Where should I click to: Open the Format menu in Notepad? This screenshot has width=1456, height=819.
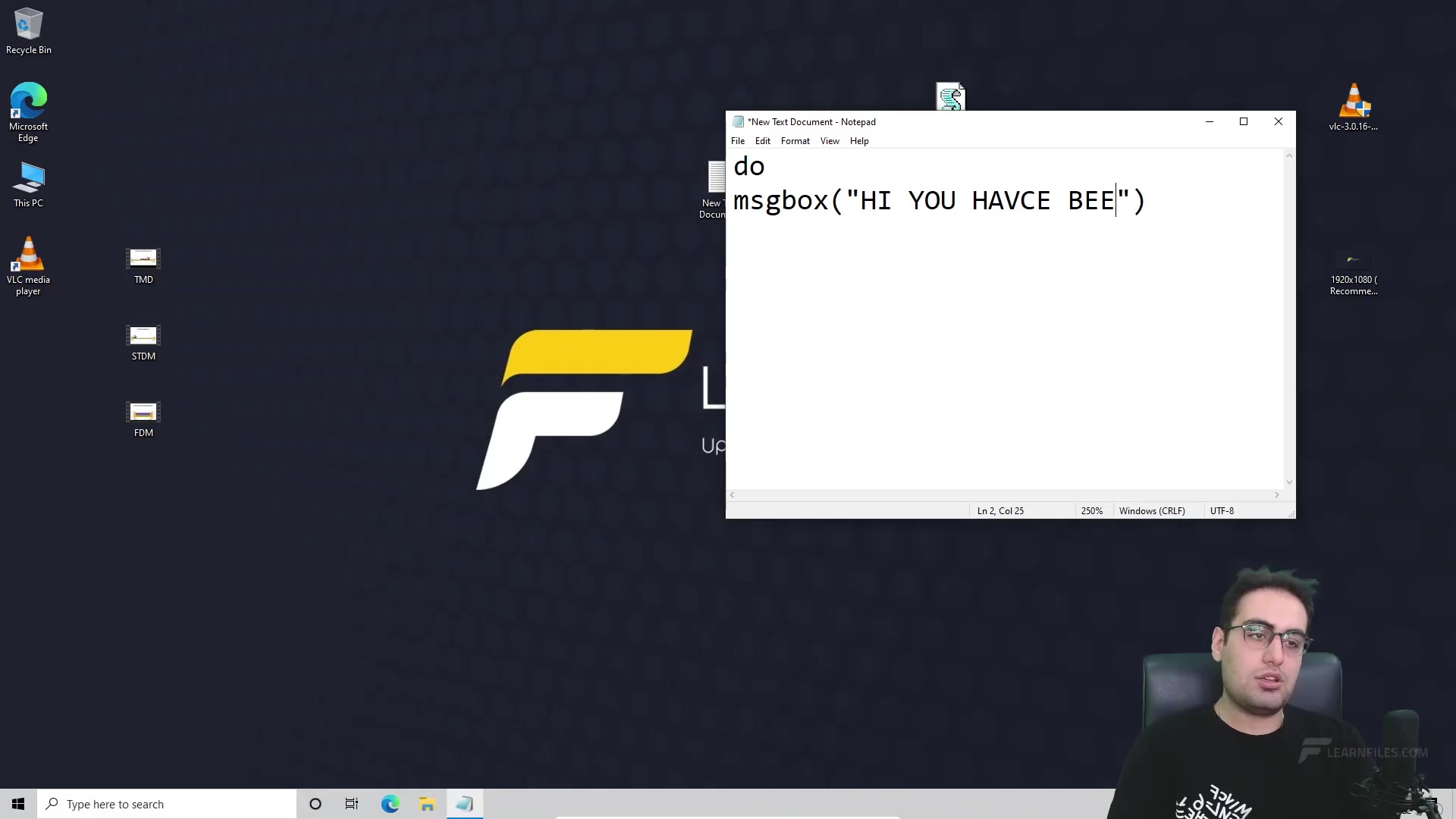[795, 141]
